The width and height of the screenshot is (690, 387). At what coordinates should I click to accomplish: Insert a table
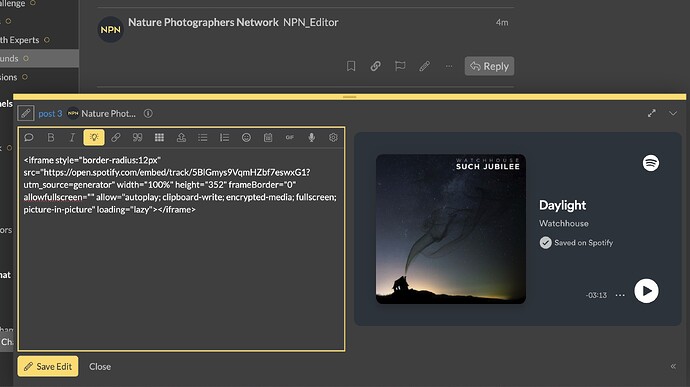point(159,137)
